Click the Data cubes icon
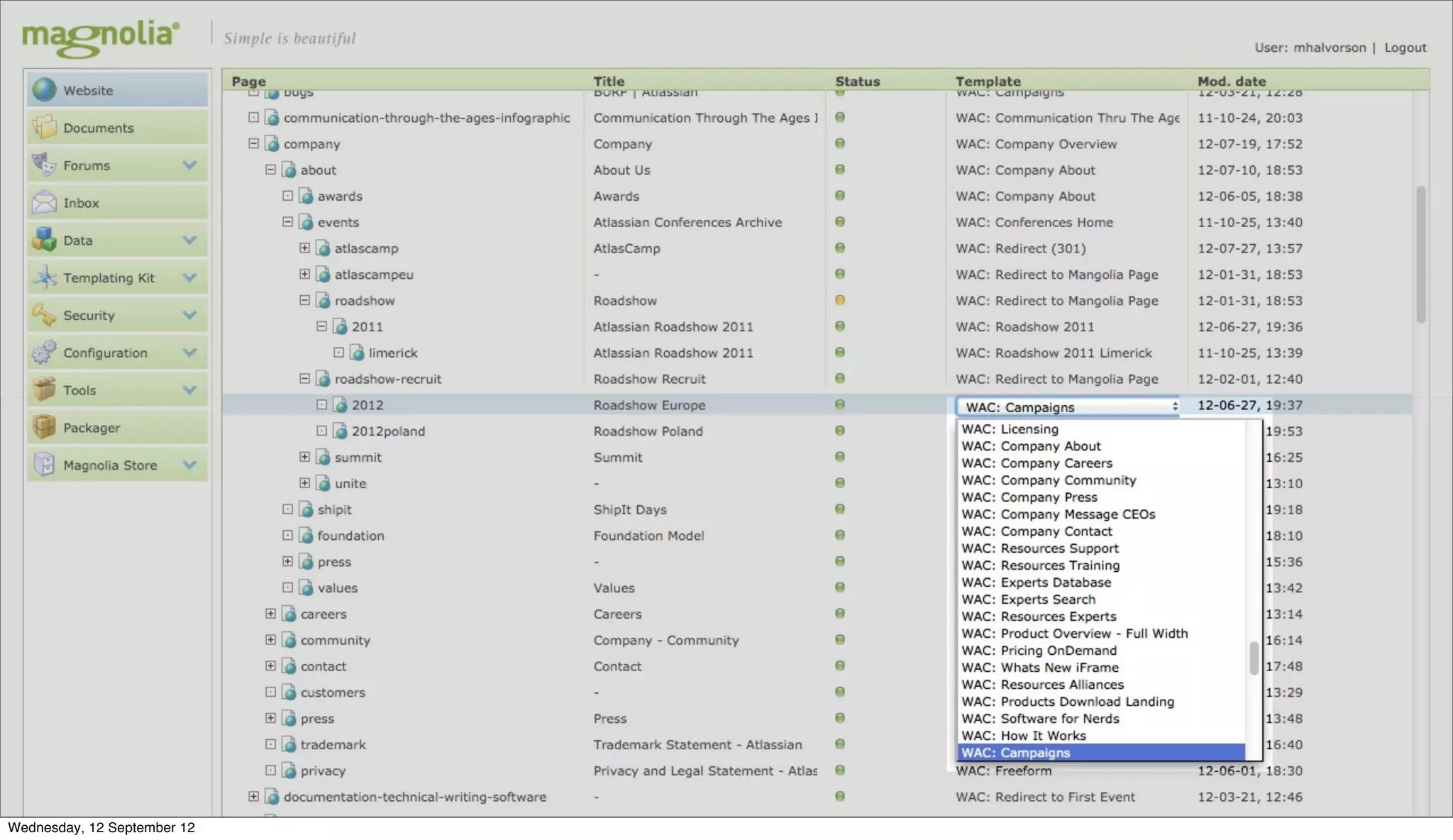 click(44, 240)
